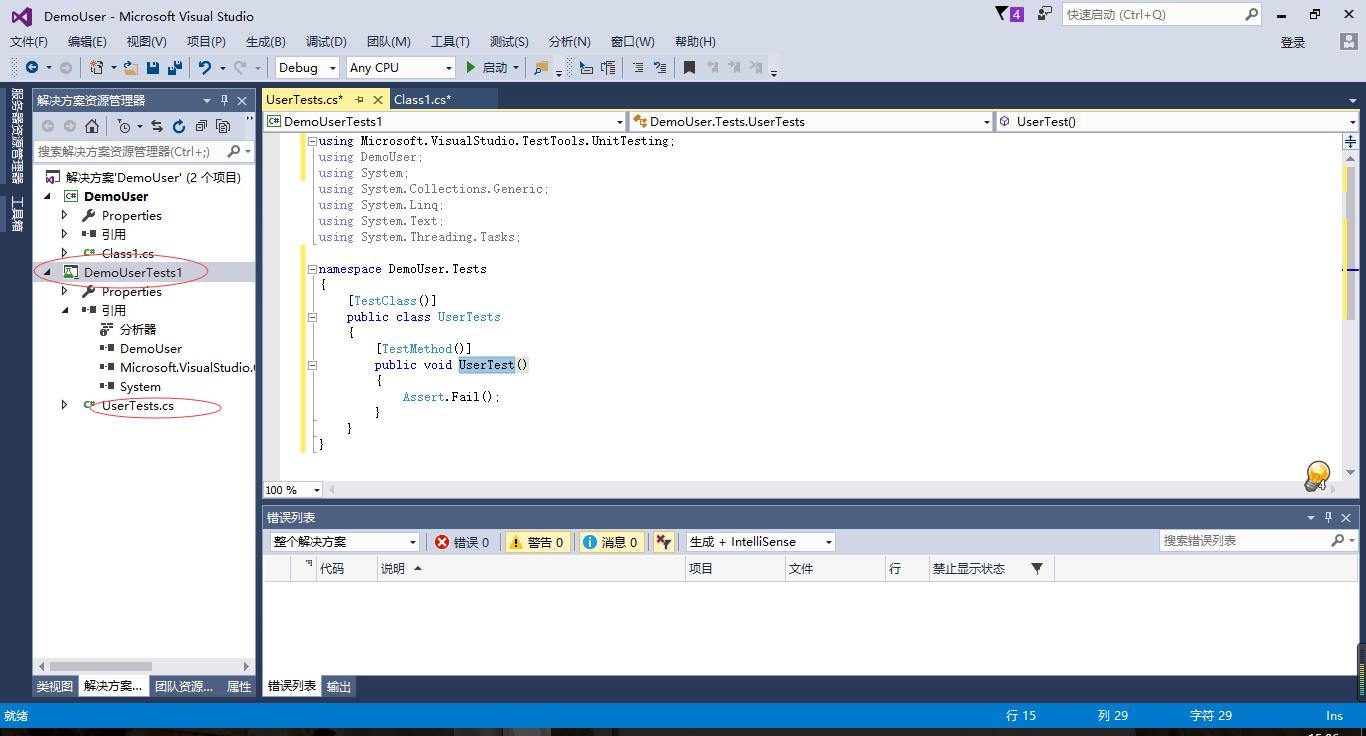The width and height of the screenshot is (1366, 736).
Task: Open the UserTest() member dropdown
Action: pyautogui.click(x=1177, y=121)
